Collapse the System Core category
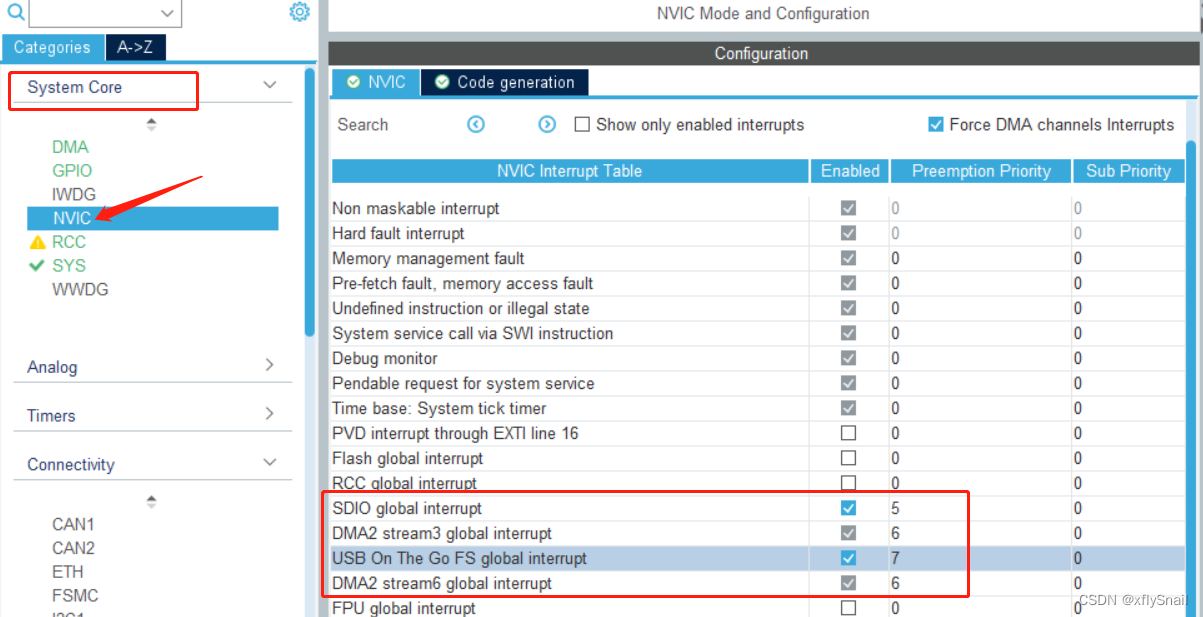This screenshot has height=617, width=1203. click(x=269, y=86)
